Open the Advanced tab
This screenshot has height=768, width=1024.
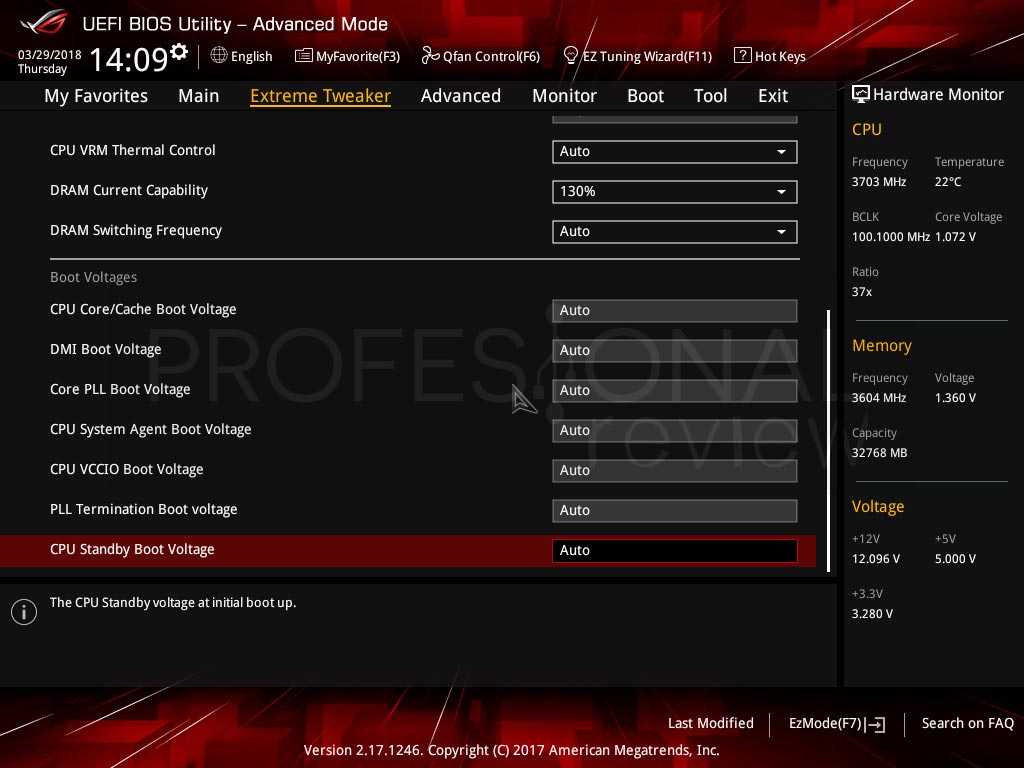click(461, 96)
